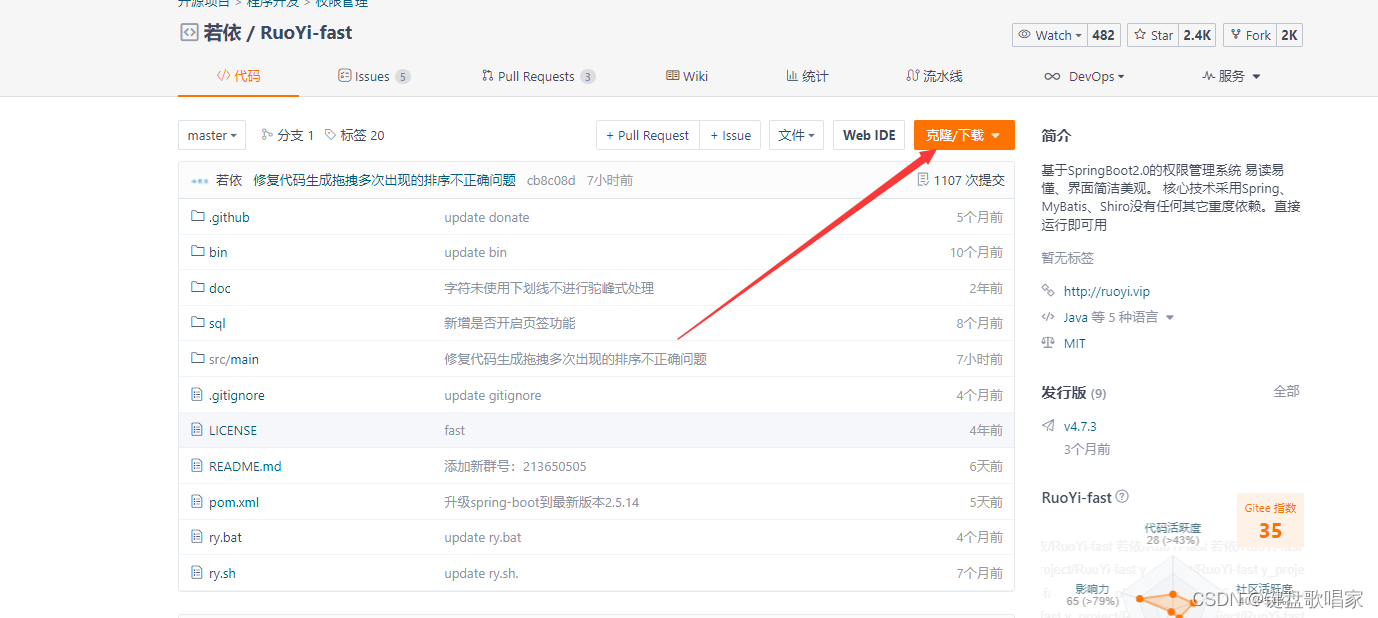This screenshot has height=618, width=1378.
Task: Open the master branch dropdown
Action: pyautogui.click(x=212, y=135)
